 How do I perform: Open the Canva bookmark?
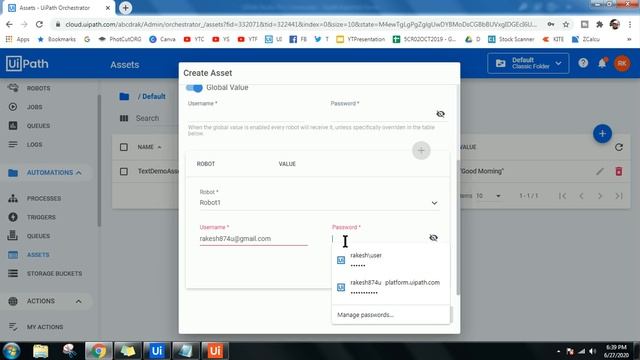(x=162, y=39)
